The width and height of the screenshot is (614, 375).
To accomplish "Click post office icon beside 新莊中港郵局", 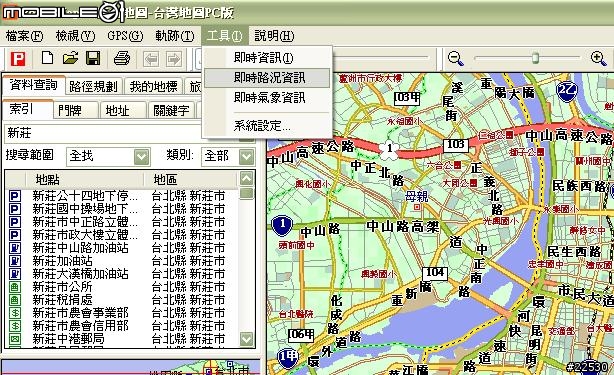I will point(15,339).
